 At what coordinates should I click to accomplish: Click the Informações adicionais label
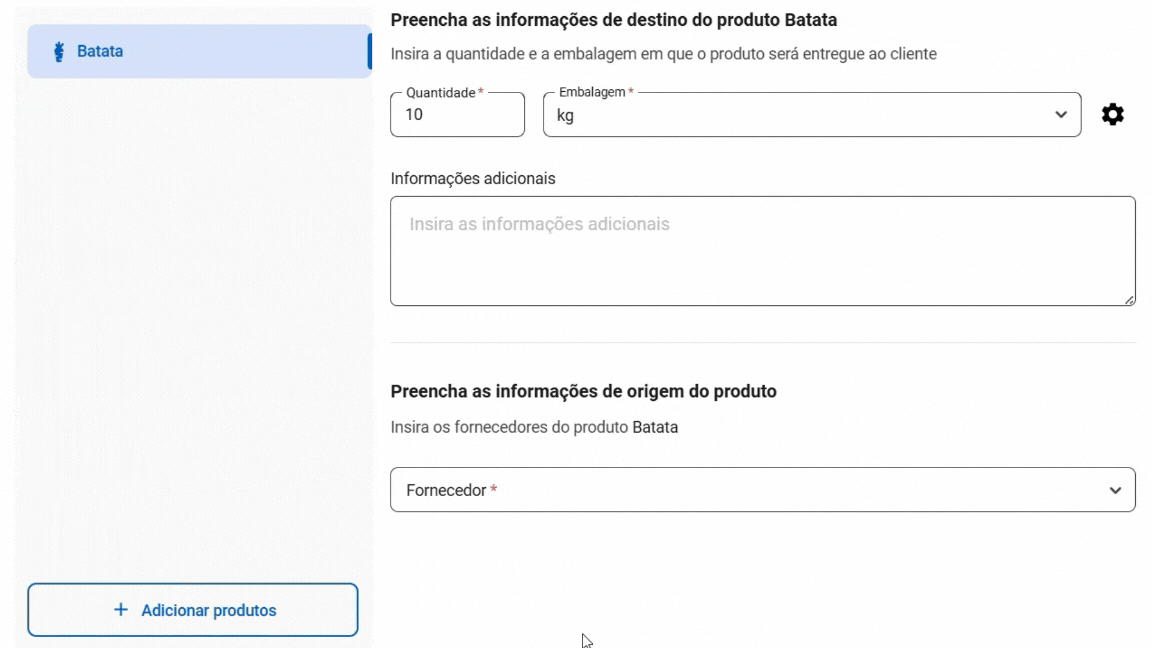pyautogui.click(x=472, y=178)
